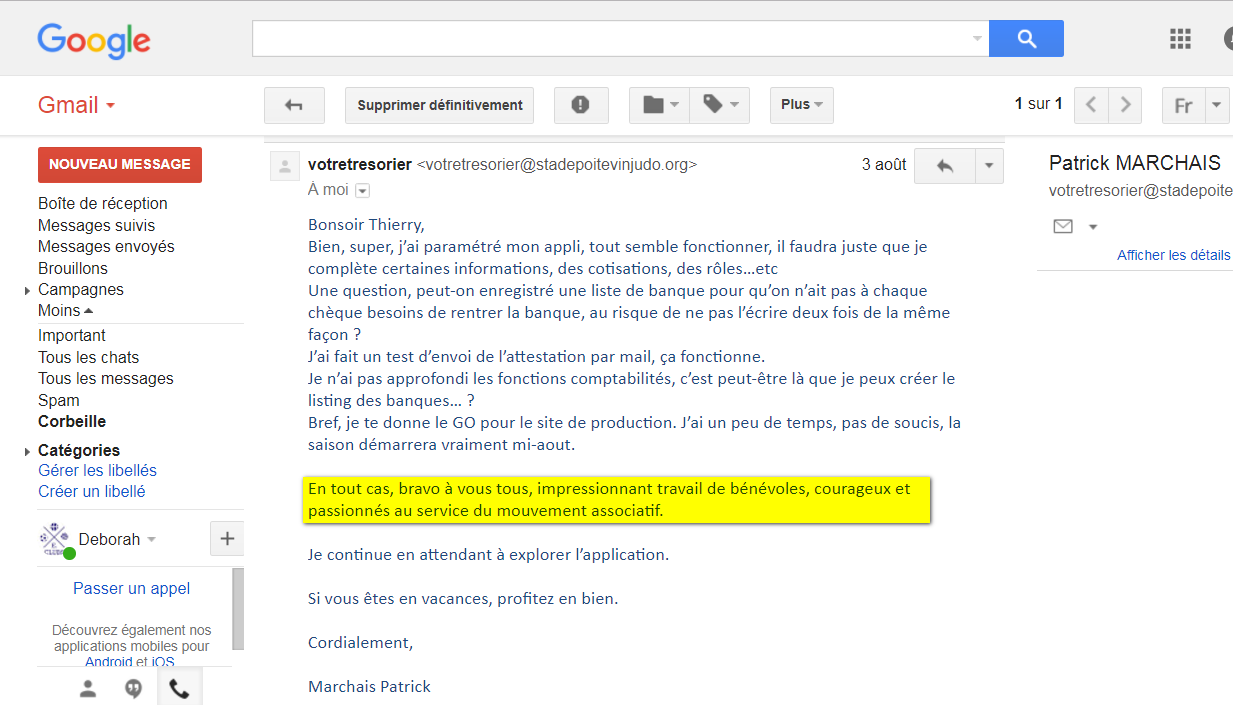
Task: Open the Brouillons folder
Action: pyautogui.click(x=73, y=268)
